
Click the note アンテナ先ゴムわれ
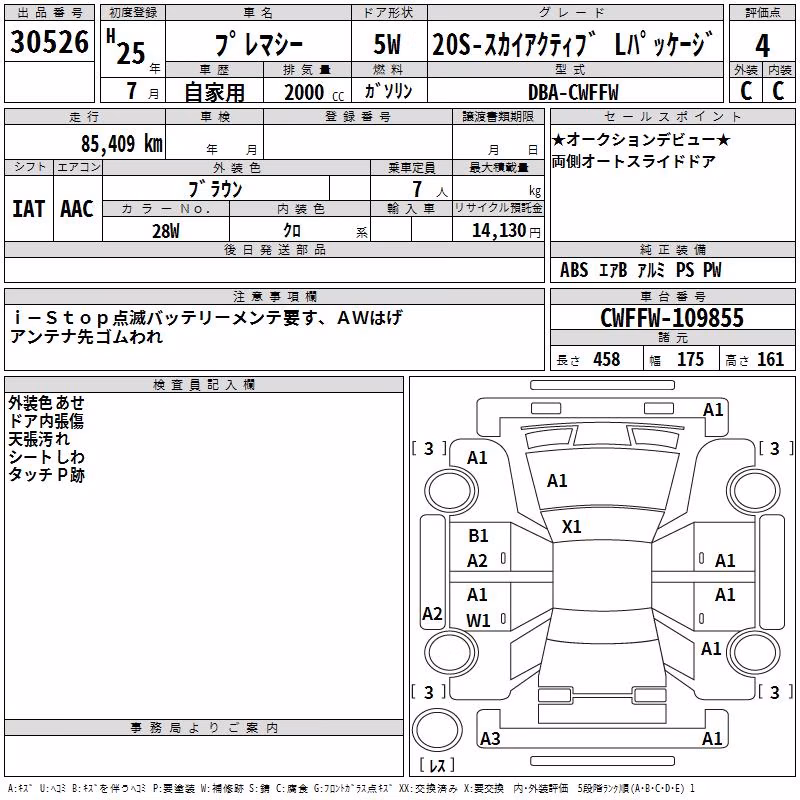click(x=86, y=336)
